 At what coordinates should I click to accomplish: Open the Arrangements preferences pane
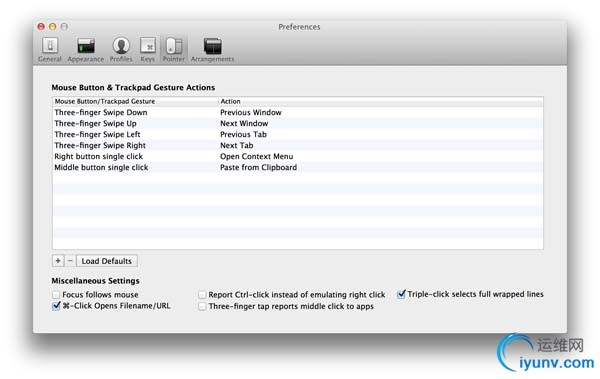point(212,49)
